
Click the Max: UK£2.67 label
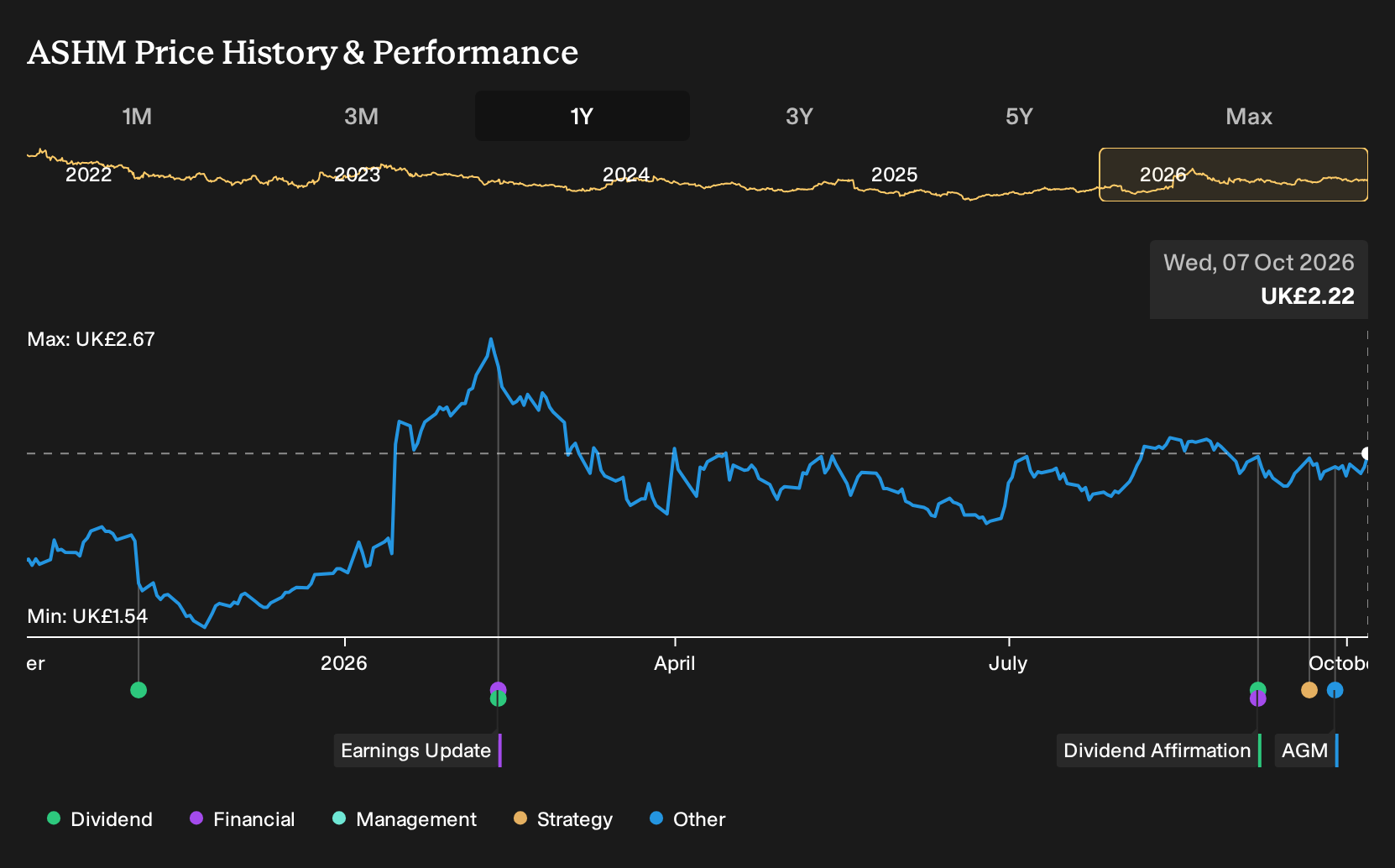point(91,339)
